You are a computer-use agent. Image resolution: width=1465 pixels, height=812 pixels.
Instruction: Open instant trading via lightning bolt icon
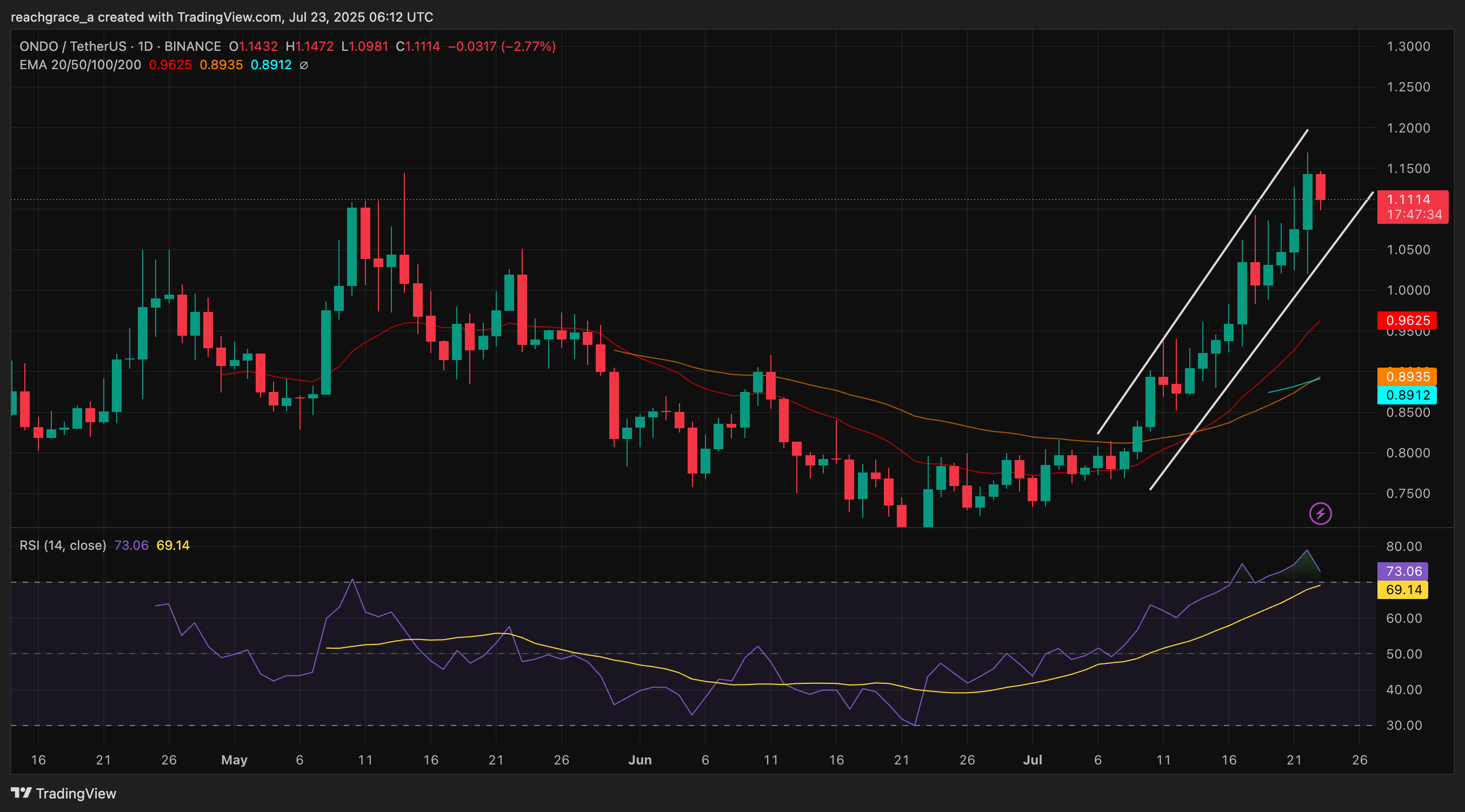(x=1322, y=514)
